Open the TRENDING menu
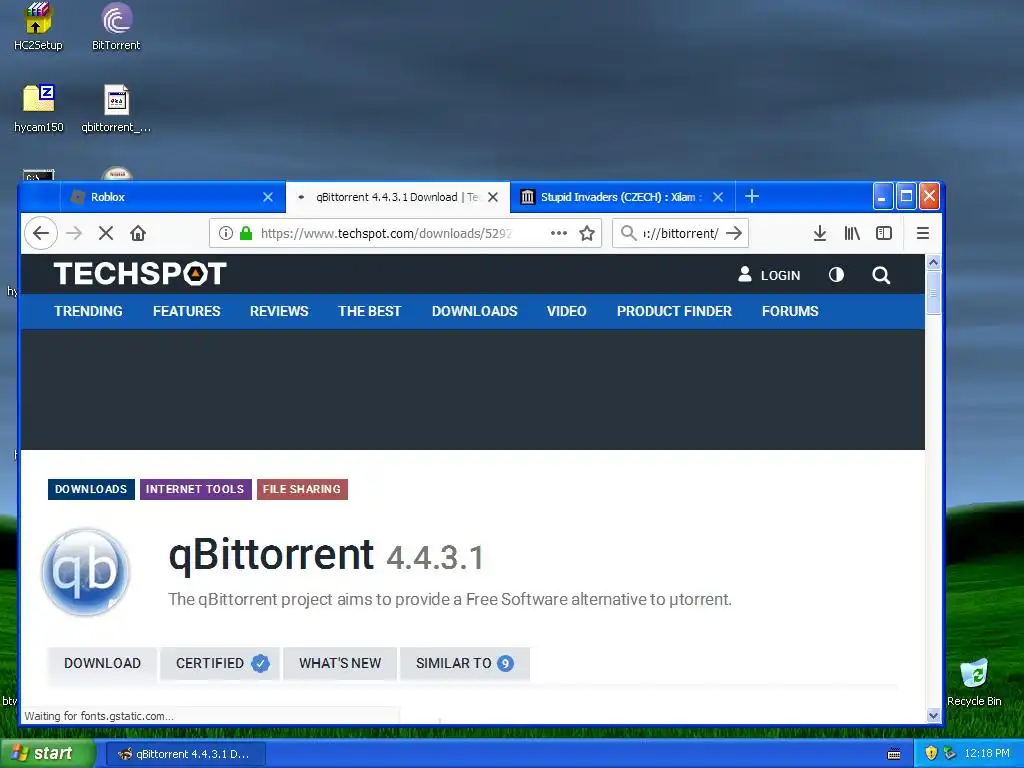This screenshot has height=768, width=1024. pos(88,312)
